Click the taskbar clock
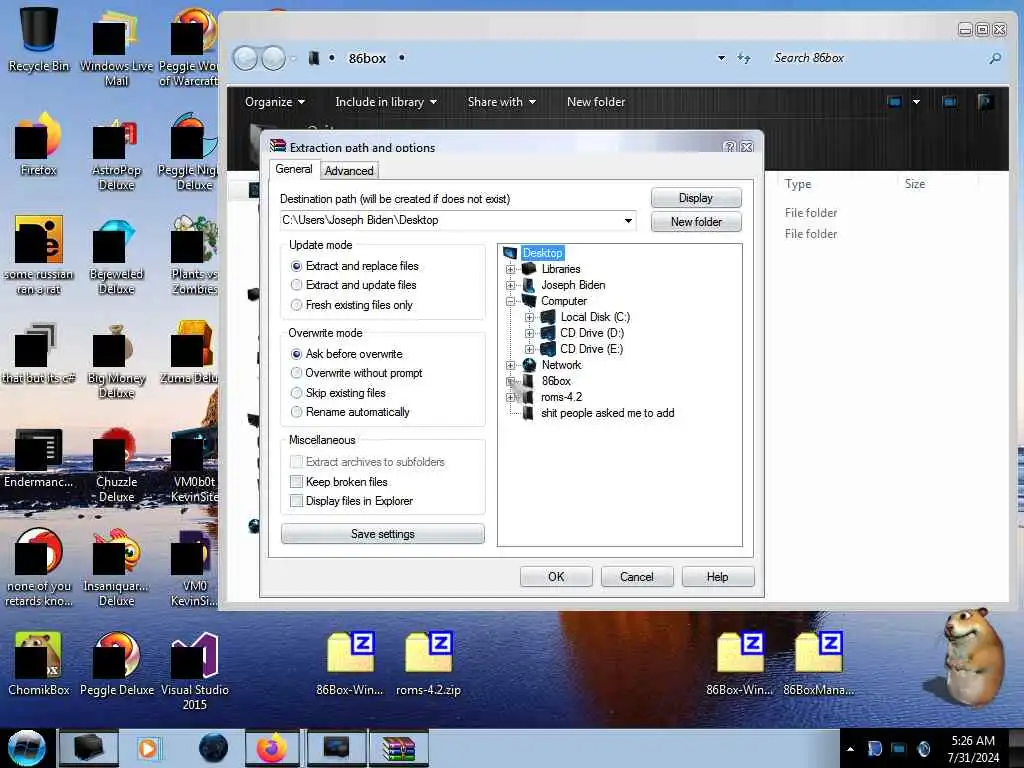The height and width of the screenshot is (768, 1024). pyautogui.click(x=972, y=749)
